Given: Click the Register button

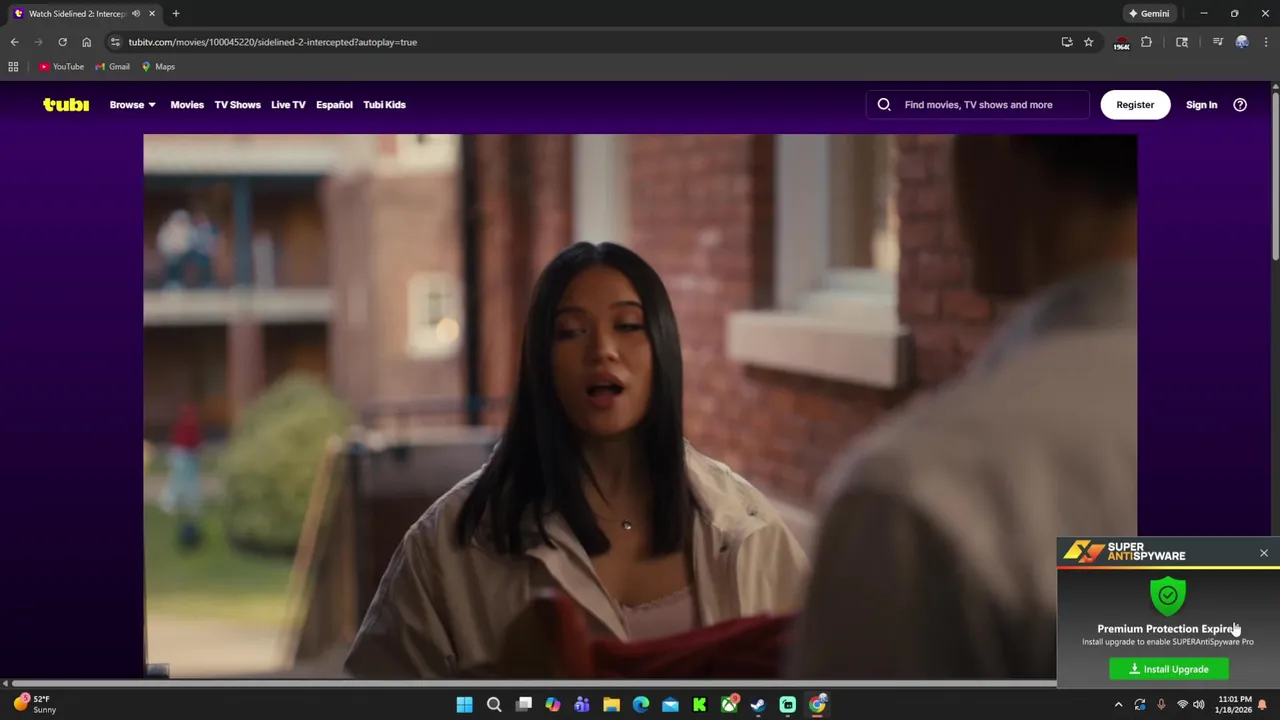Looking at the screenshot, I should (1135, 104).
